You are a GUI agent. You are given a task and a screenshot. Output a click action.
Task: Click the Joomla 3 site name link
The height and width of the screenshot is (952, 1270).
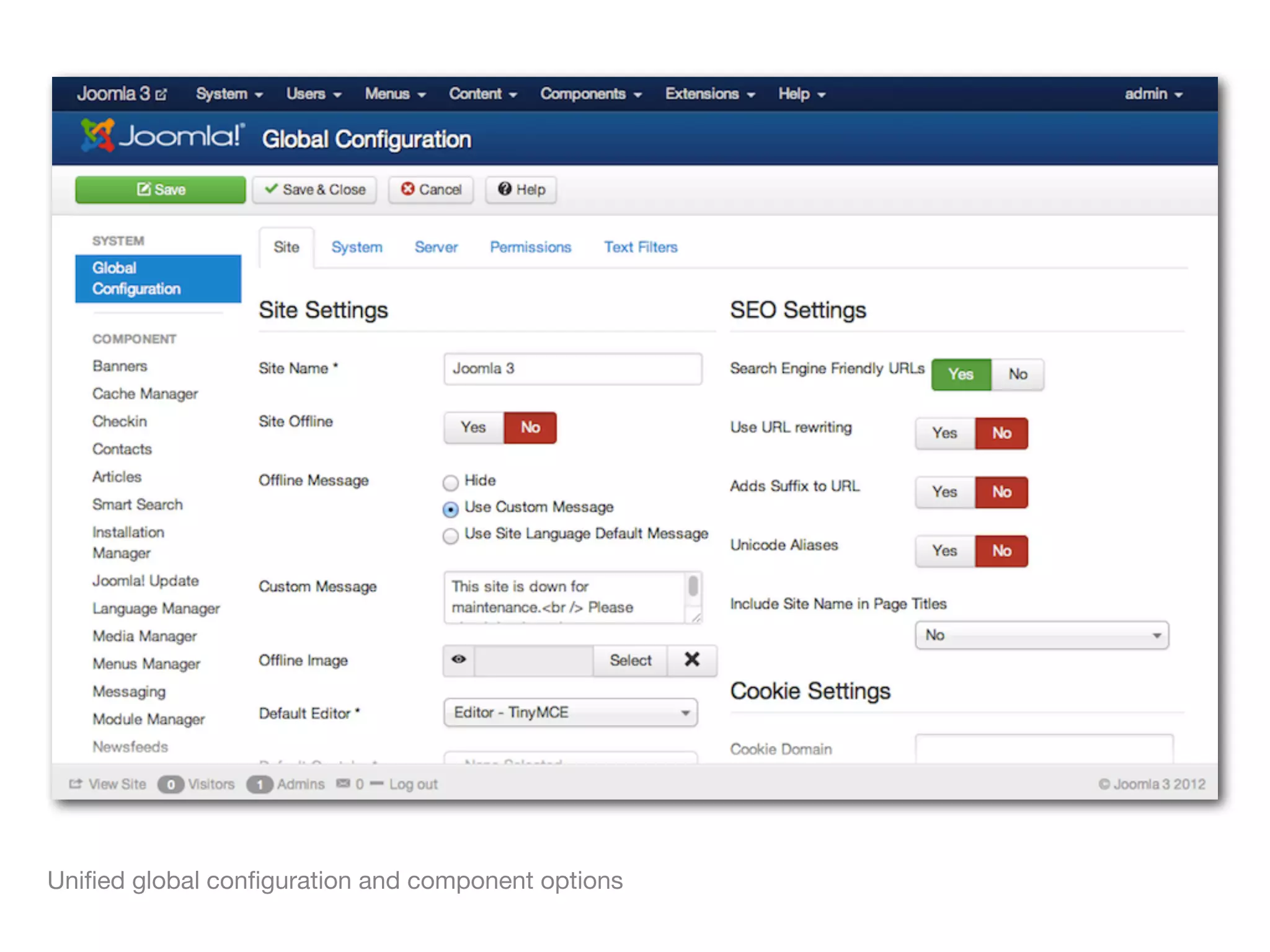pos(114,94)
